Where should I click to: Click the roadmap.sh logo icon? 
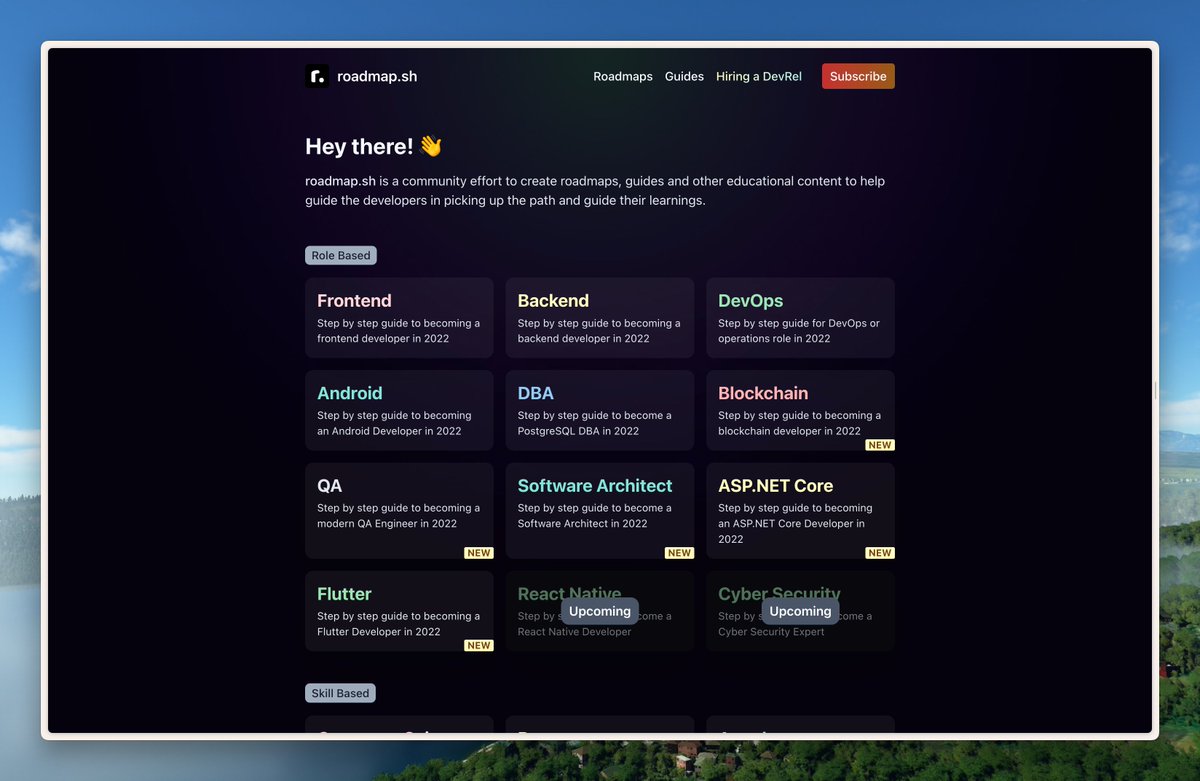317,76
